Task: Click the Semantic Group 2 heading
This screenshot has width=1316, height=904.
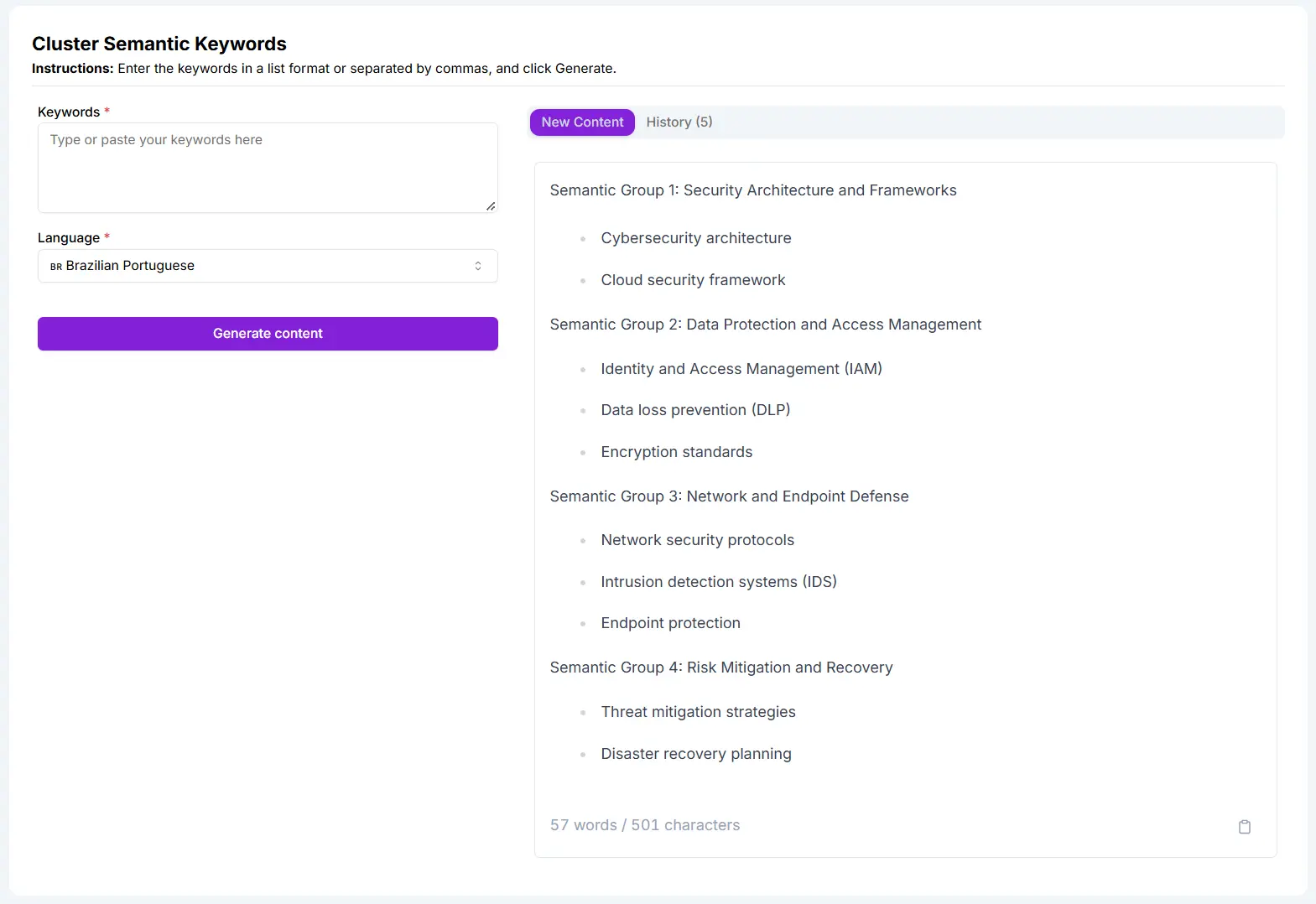Action: pyautogui.click(x=766, y=325)
